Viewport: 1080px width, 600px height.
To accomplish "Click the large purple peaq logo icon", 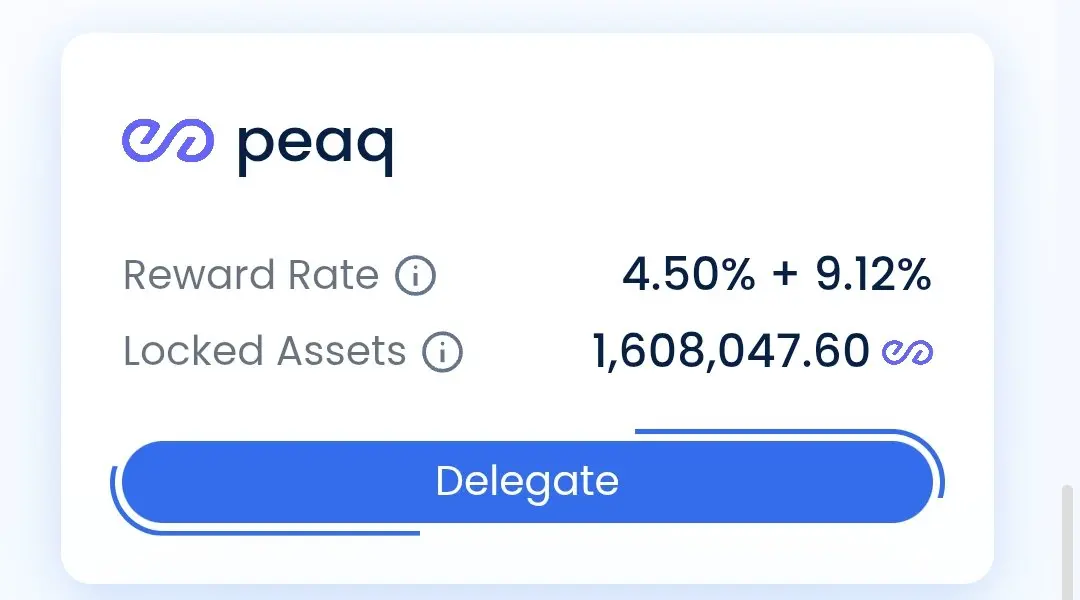I will coord(168,141).
